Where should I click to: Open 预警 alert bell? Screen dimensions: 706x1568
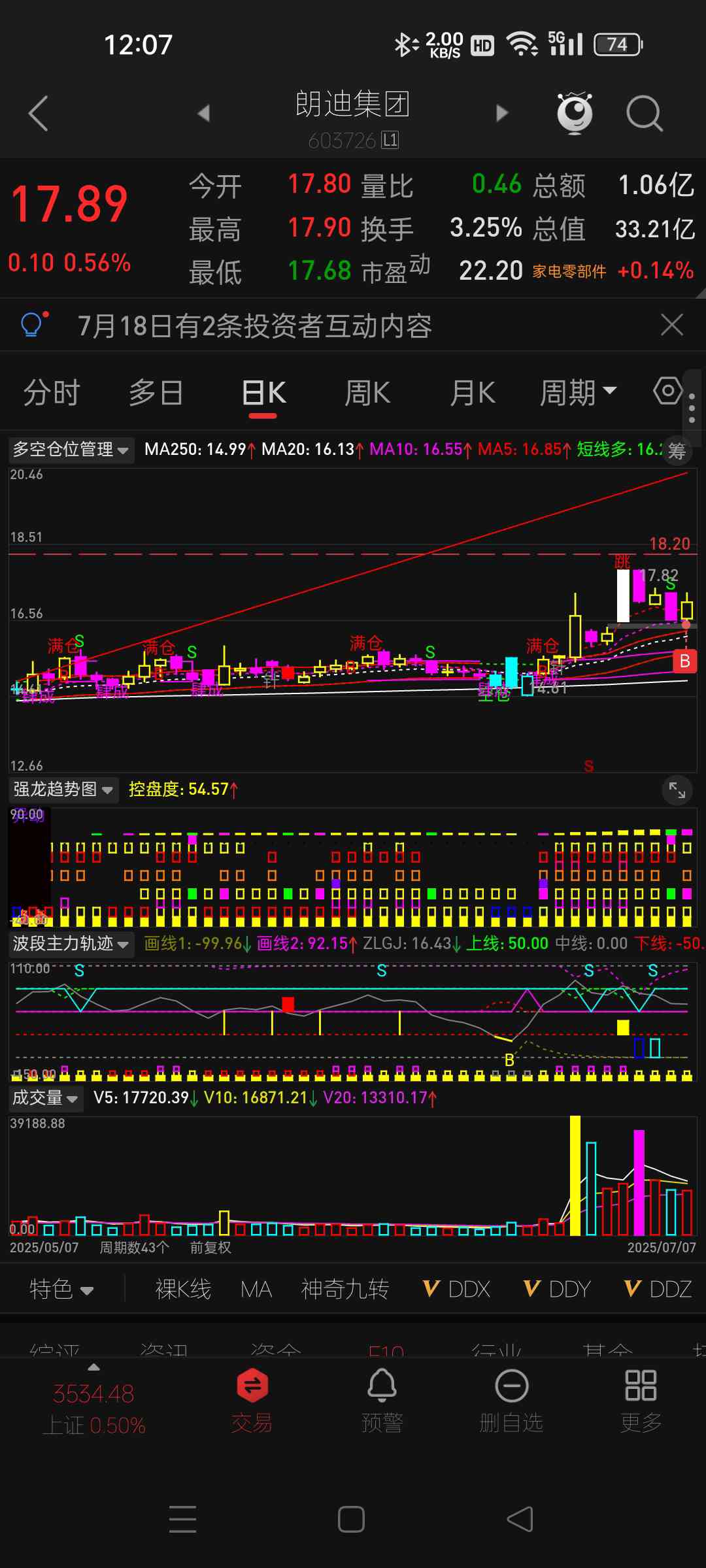tap(382, 1401)
